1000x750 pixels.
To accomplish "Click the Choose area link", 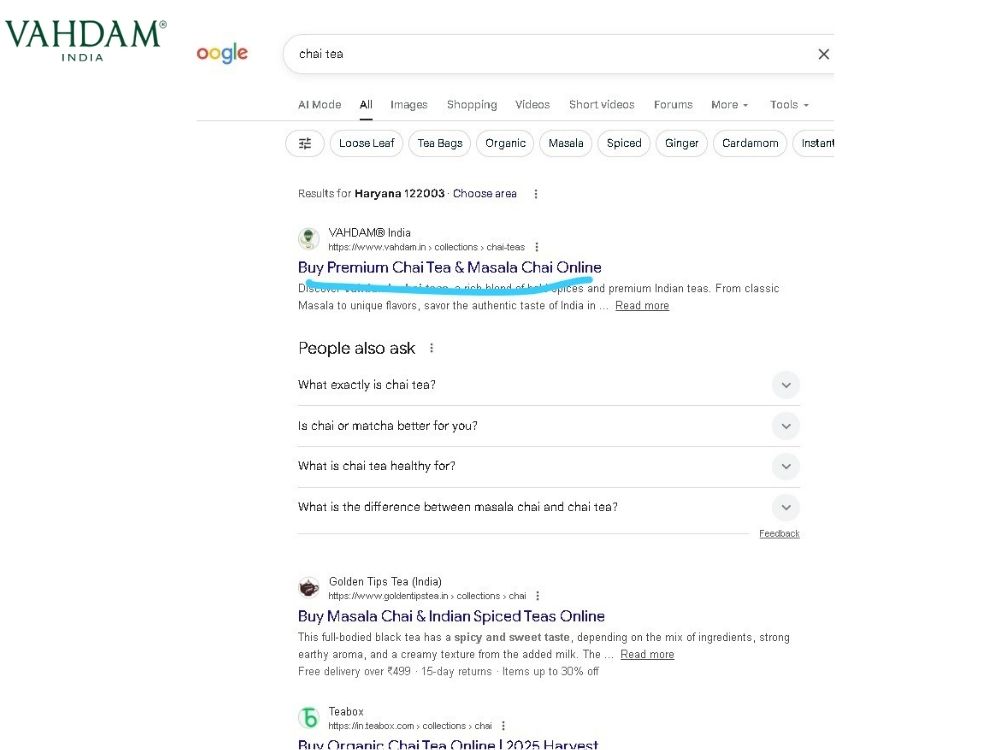I will click(x=485, y=194).
